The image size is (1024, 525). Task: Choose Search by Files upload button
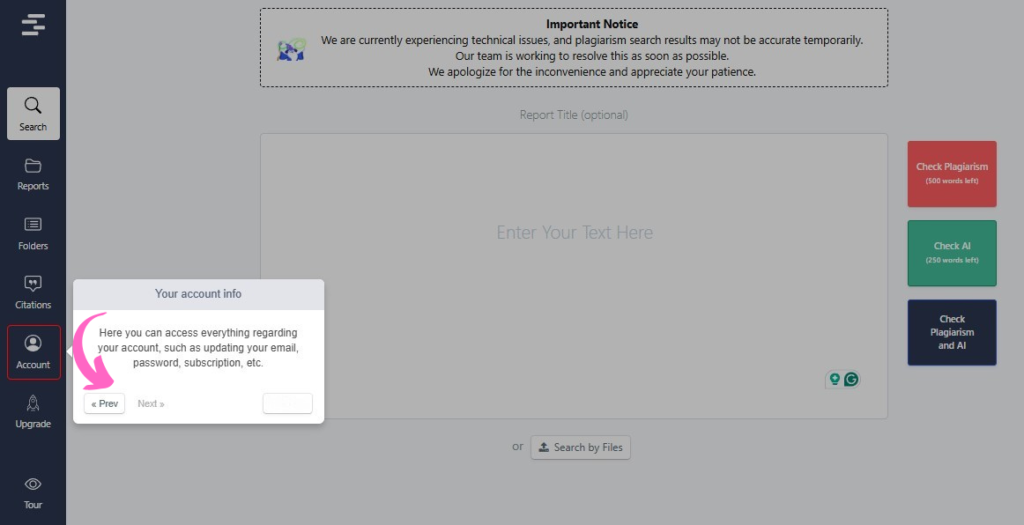tap(581, 447)
